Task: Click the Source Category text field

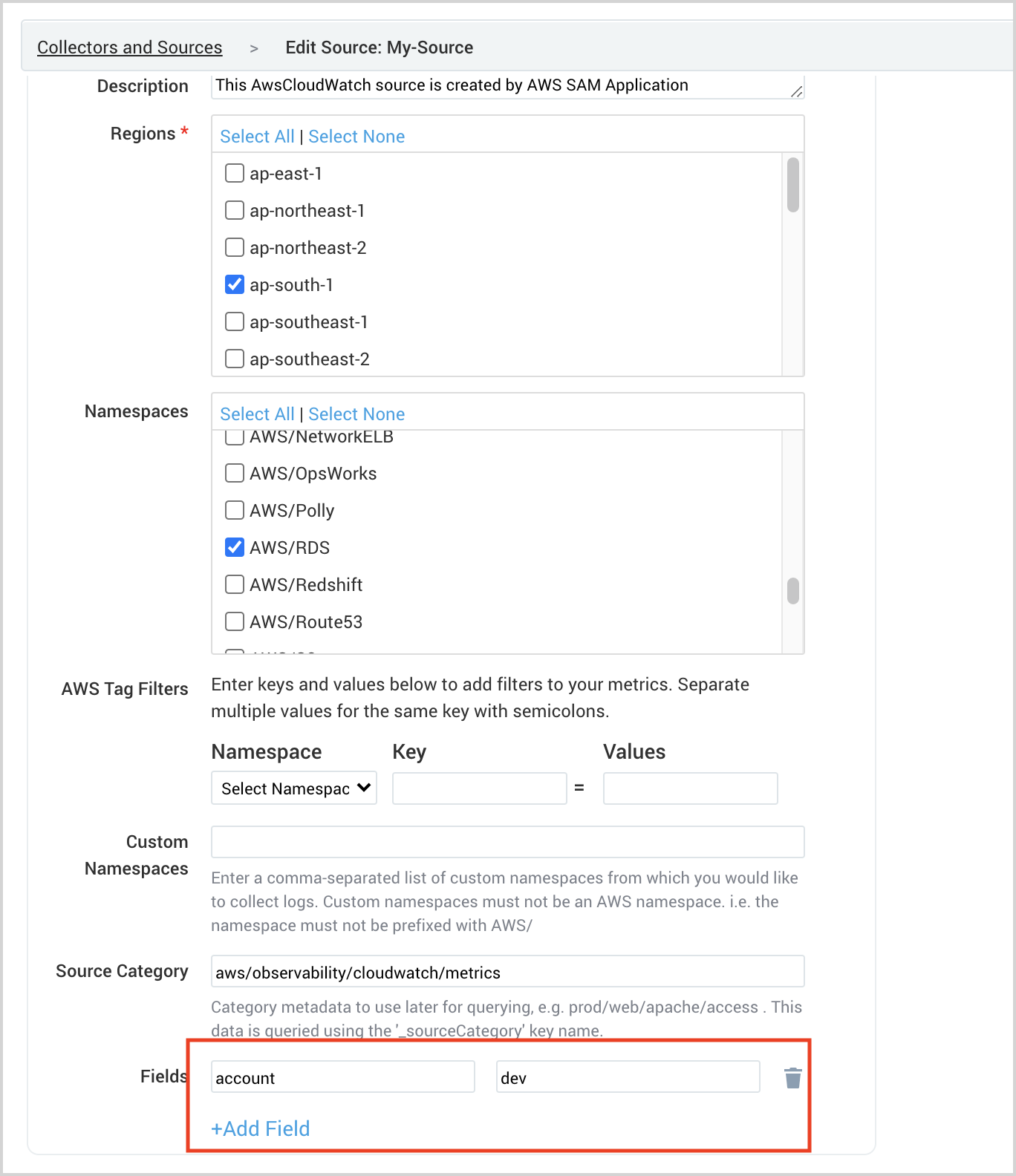Action: pos(507,972)
